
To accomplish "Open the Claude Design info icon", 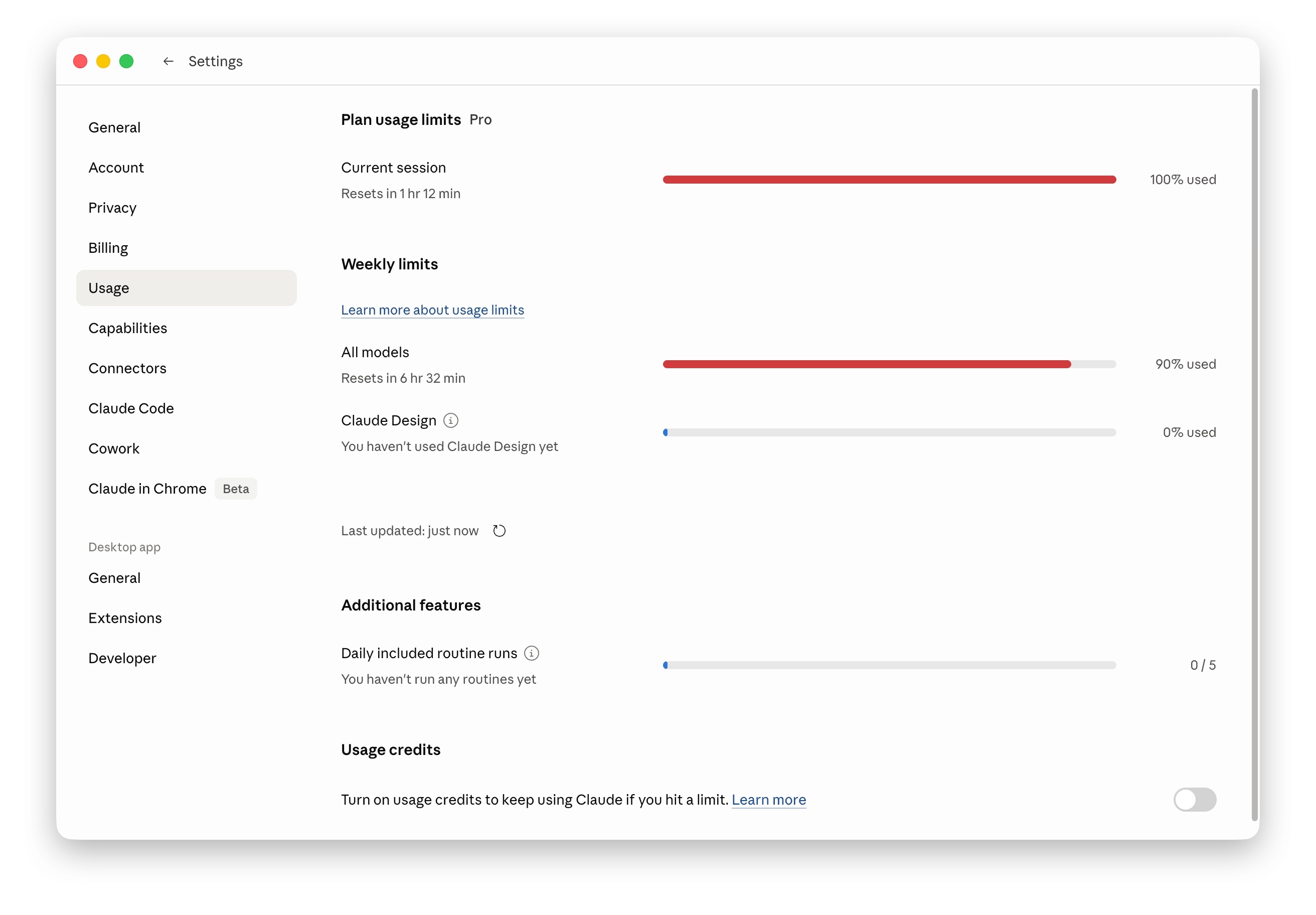I will 451,421.
